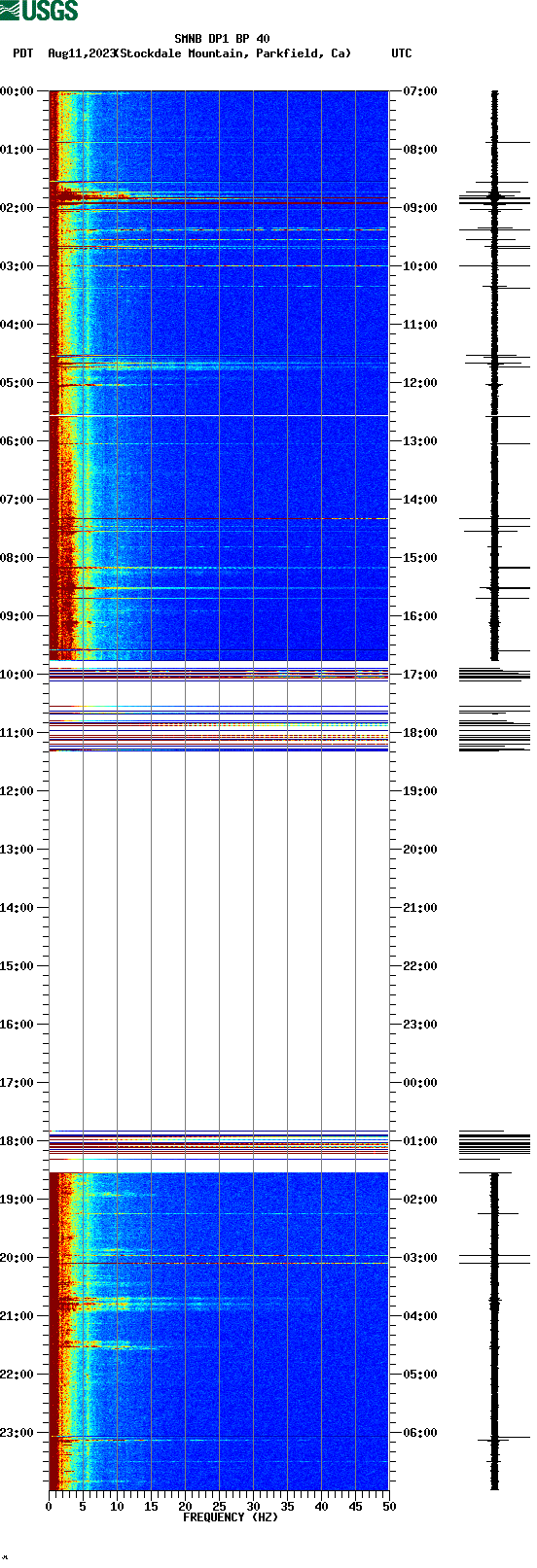
Task: Click the '40' tick on the frequency axis
Action: 321,1507
